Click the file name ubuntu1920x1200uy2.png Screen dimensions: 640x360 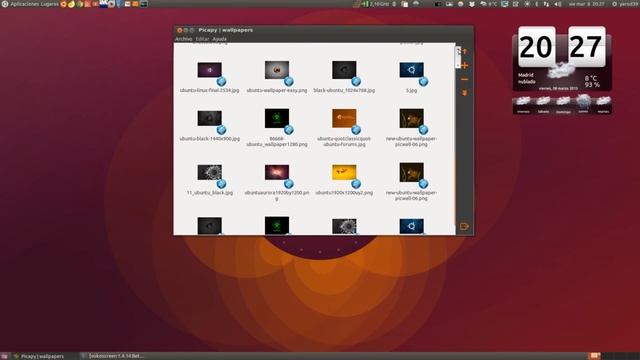pos(344,192)
